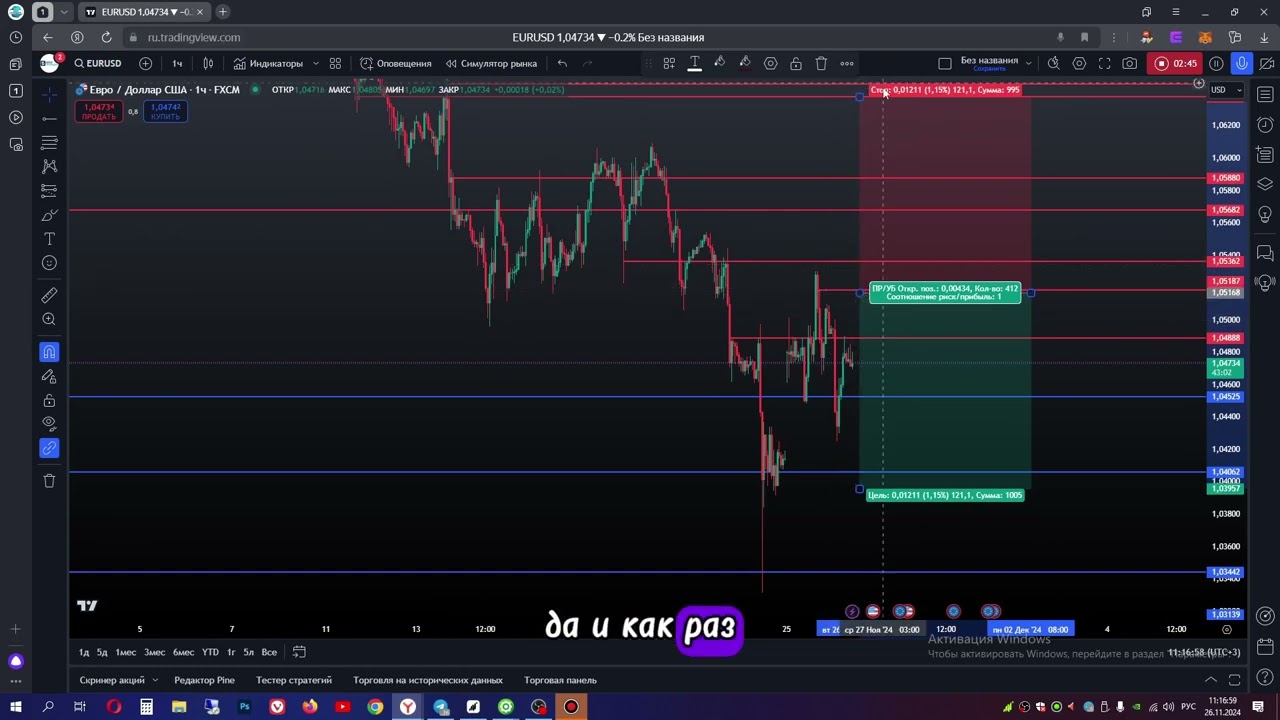Screen dimensions: 1280x720
Task: Select the Text annotation tool
Action: coord(49,239)
